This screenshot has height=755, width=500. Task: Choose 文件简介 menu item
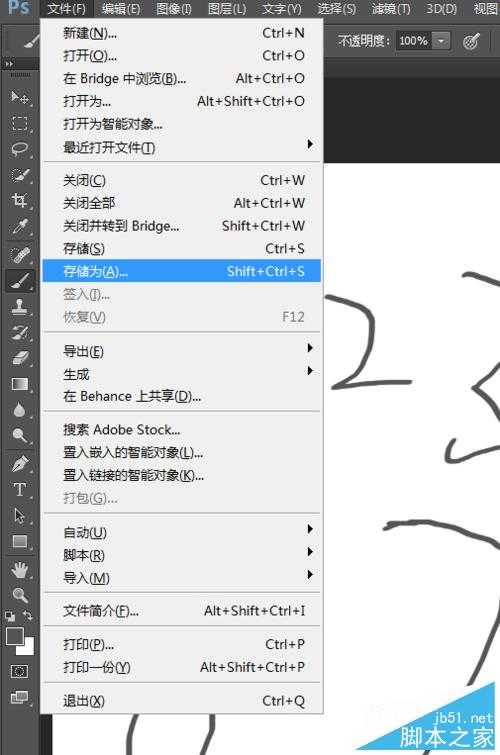pyautogui.click(x=182, y=611)
